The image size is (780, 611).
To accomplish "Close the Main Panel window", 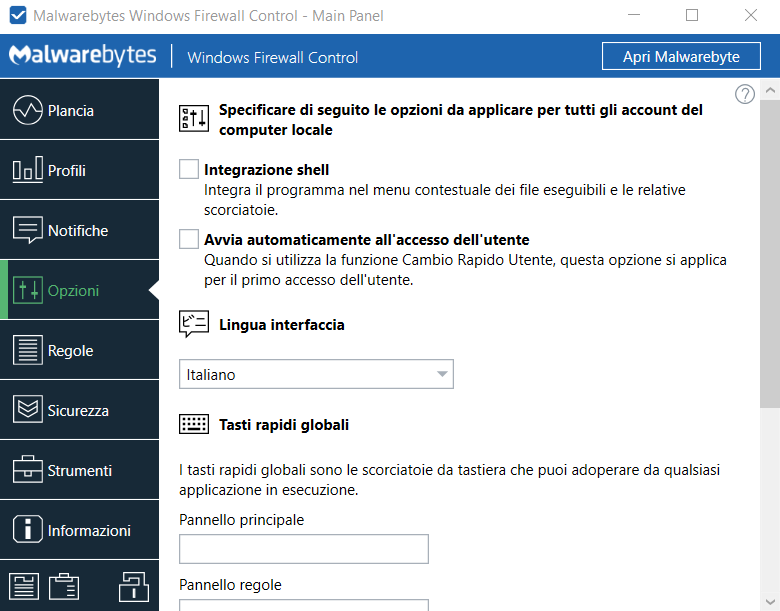I will click(751, 15).
